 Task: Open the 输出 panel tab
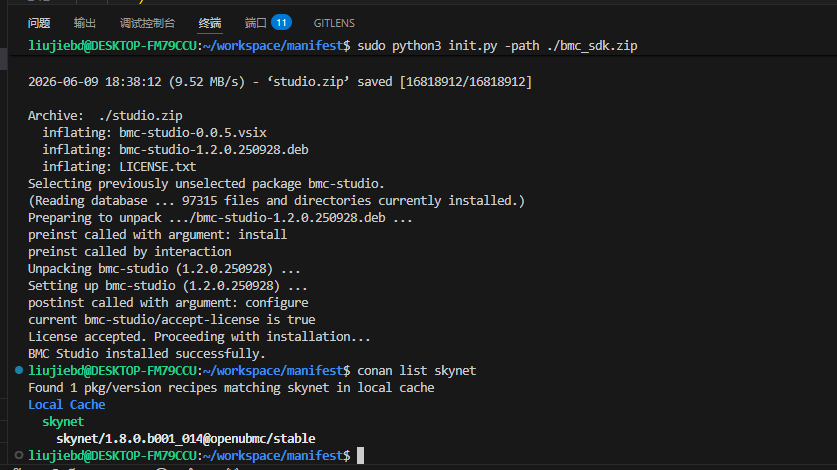85,23
